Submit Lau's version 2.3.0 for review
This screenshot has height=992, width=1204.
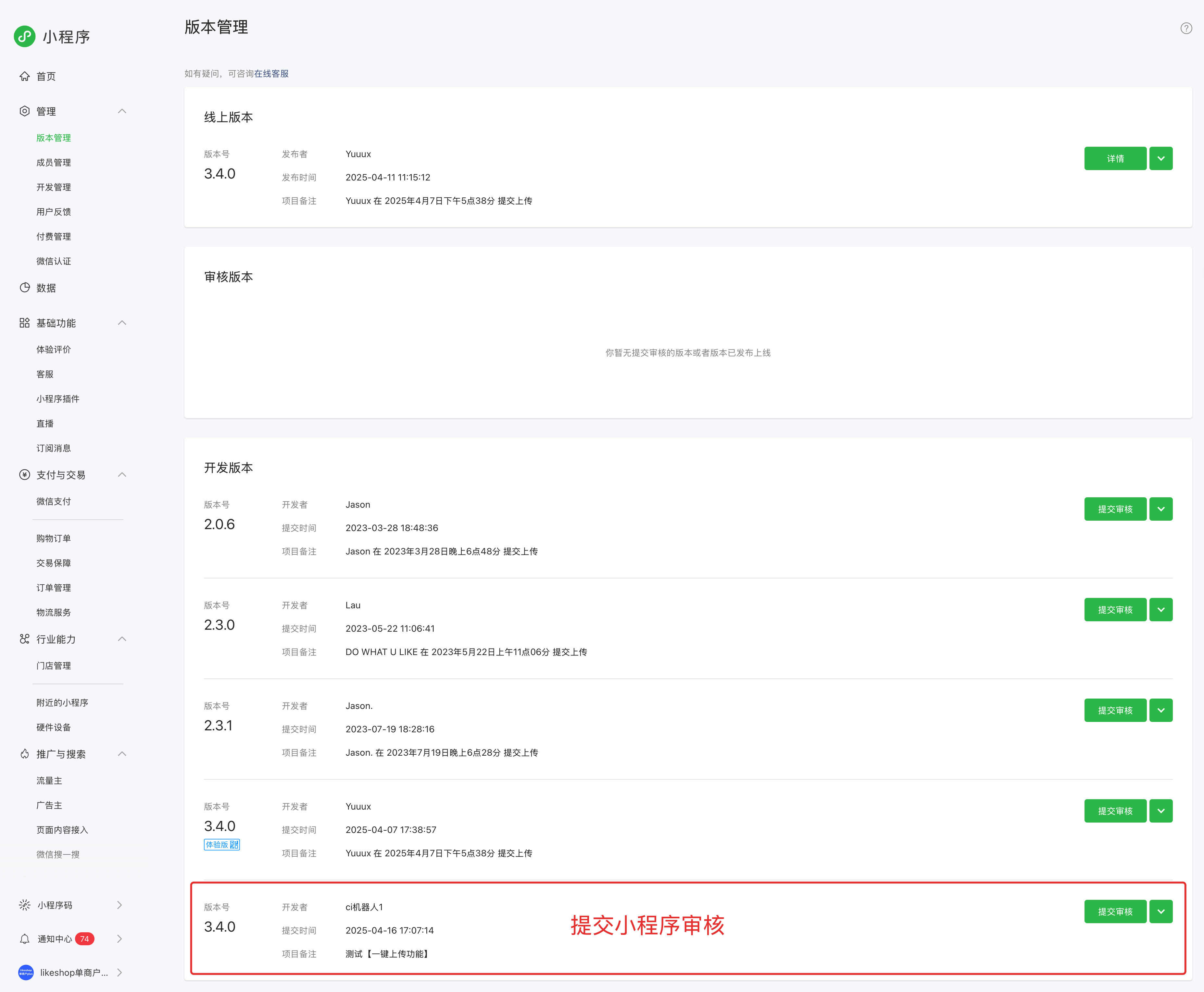pos(1115,609)
